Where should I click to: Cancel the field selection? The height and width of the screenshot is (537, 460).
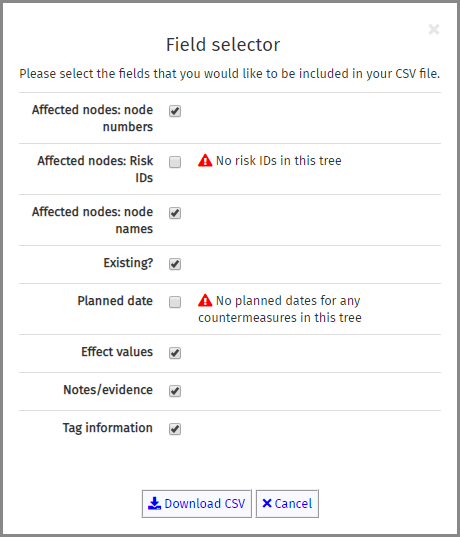(287, 503)
